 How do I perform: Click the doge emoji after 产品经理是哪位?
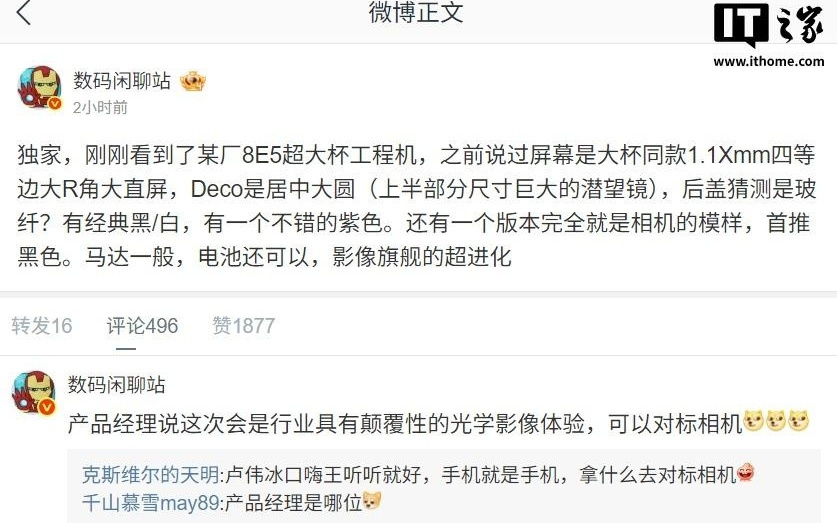tap(372, 501)
